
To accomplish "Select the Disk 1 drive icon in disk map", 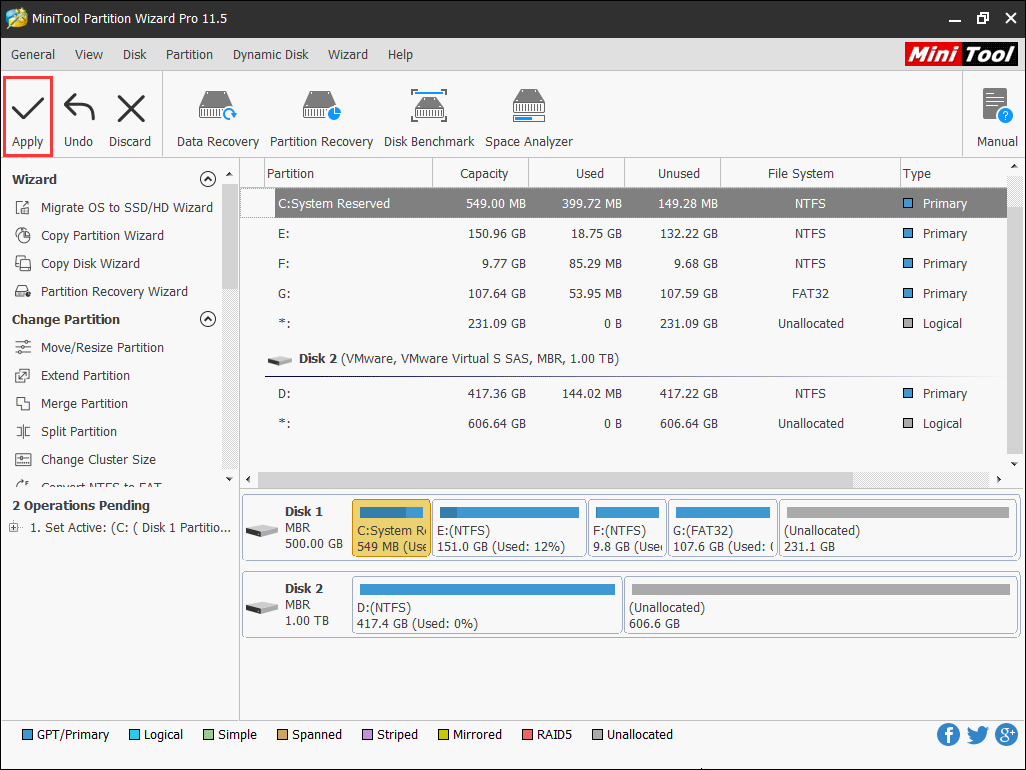I will point(262,530).
